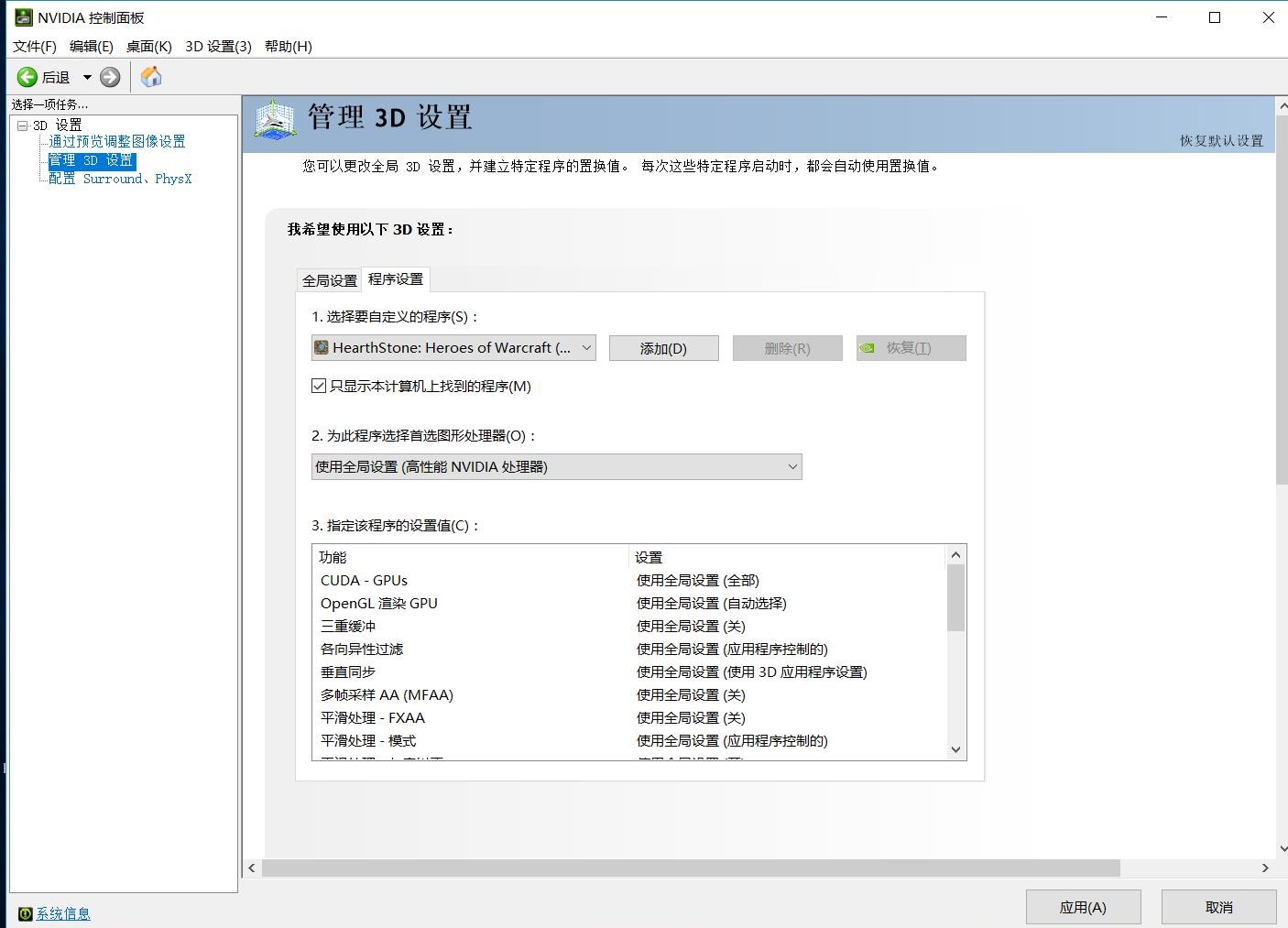Select the 多帧采样 AA (MFAA) row
The height and width of the screenshot is (928, 1288).
point(628,694)
